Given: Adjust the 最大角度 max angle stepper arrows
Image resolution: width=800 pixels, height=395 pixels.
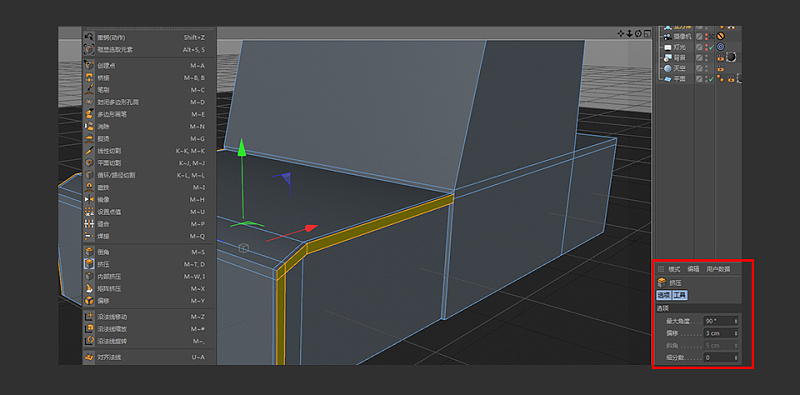Looking at the screenshot, I should pos(736,321).
